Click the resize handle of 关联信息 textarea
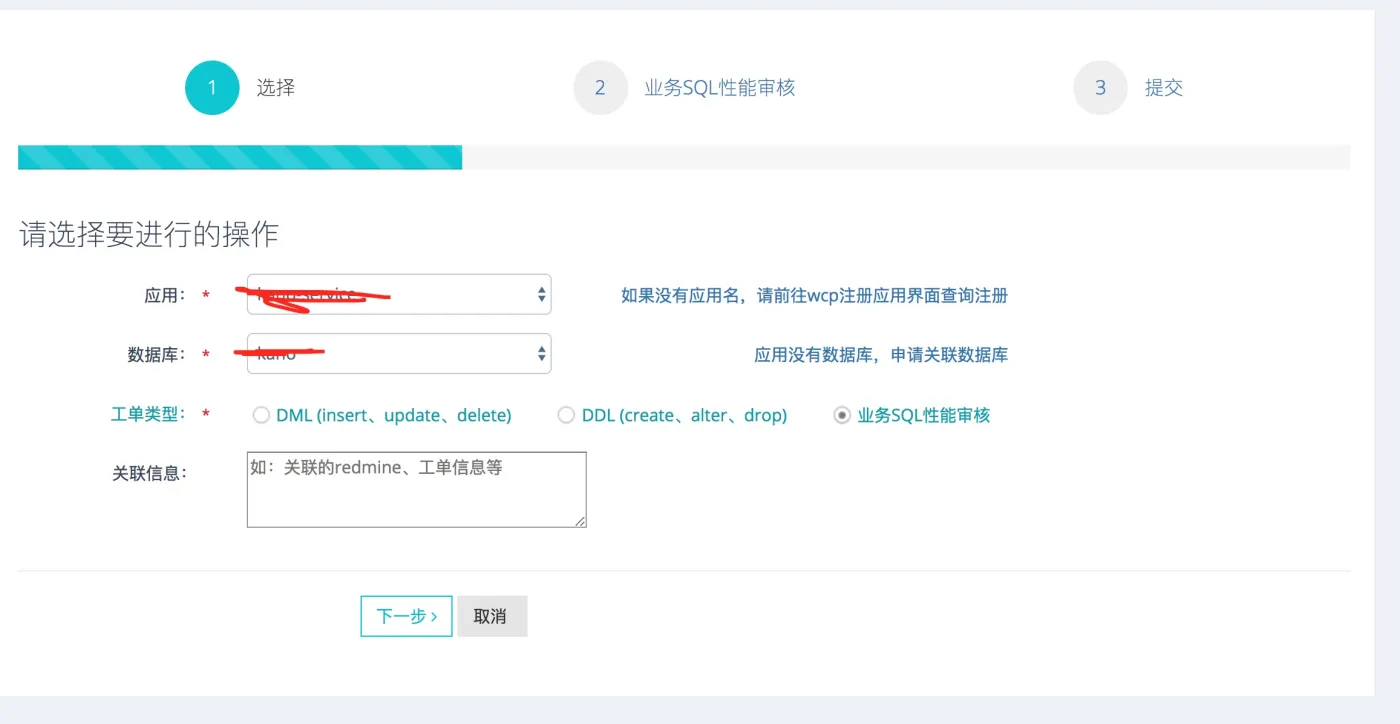The image size is (1400, 724). (579, 520)
